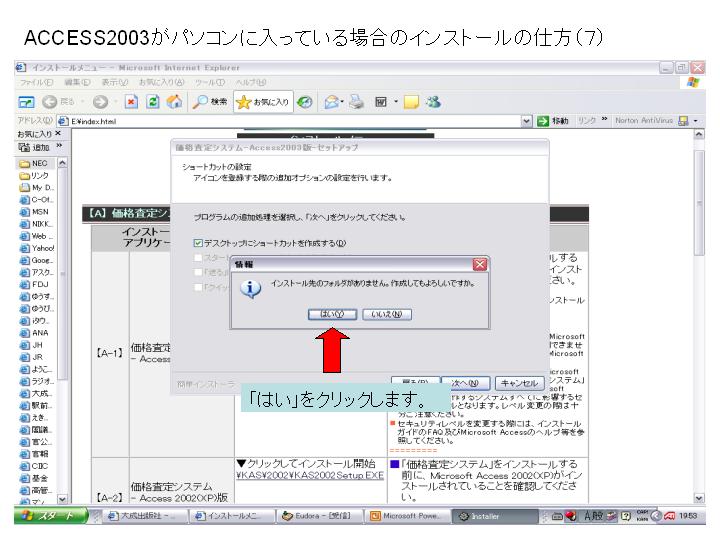Click the 次へ(N) button in the setup wizard

tap(465, 383)
